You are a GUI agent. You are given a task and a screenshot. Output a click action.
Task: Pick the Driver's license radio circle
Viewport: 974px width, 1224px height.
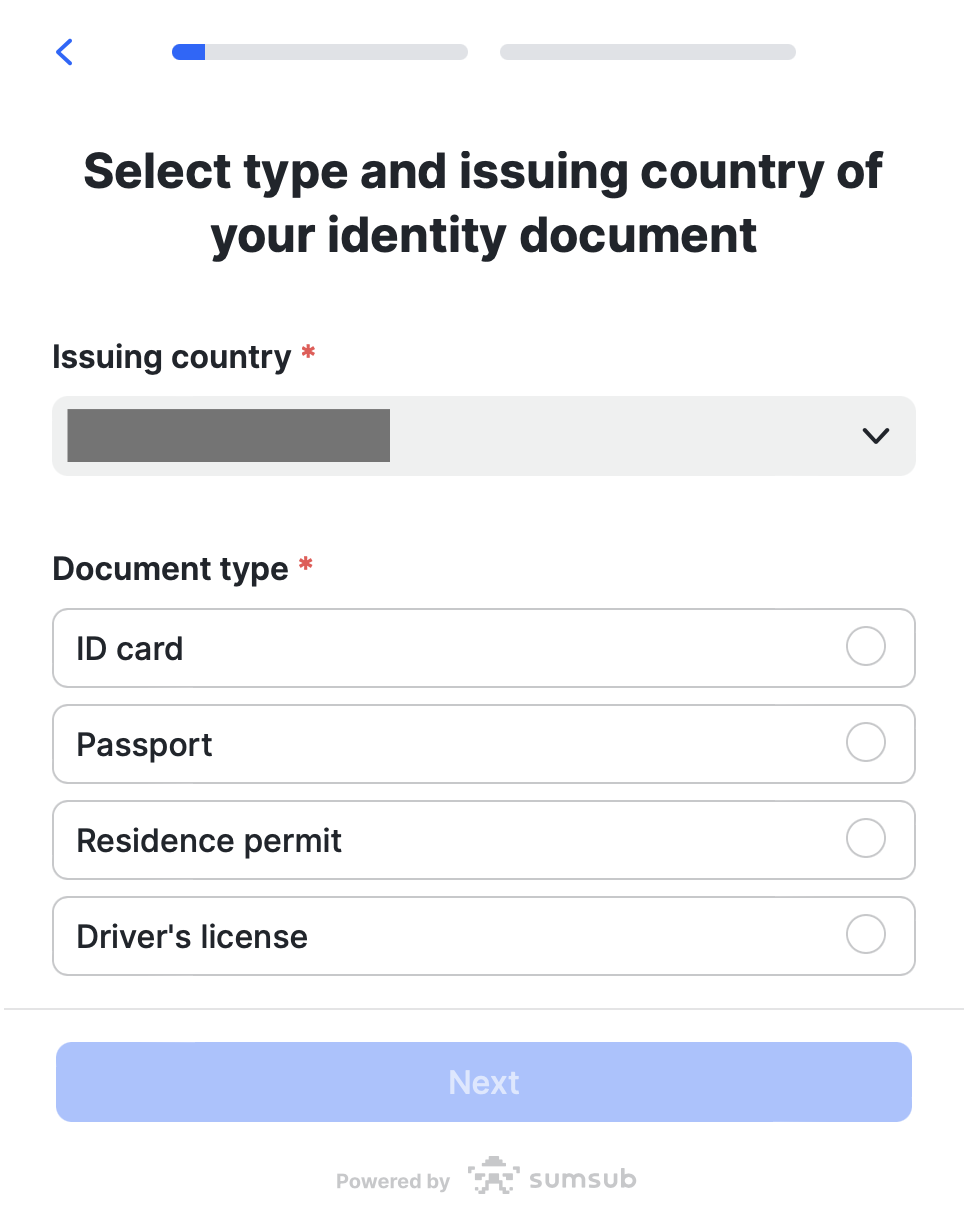[x=865, y=935]
